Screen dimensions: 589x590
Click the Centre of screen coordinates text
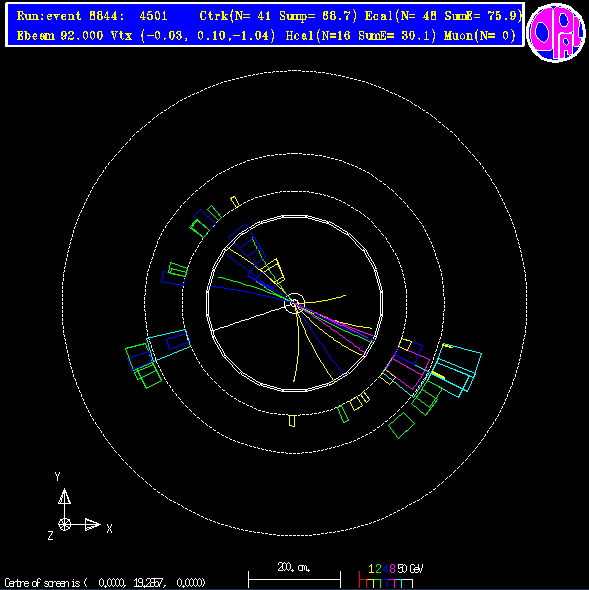coord(105,583)
